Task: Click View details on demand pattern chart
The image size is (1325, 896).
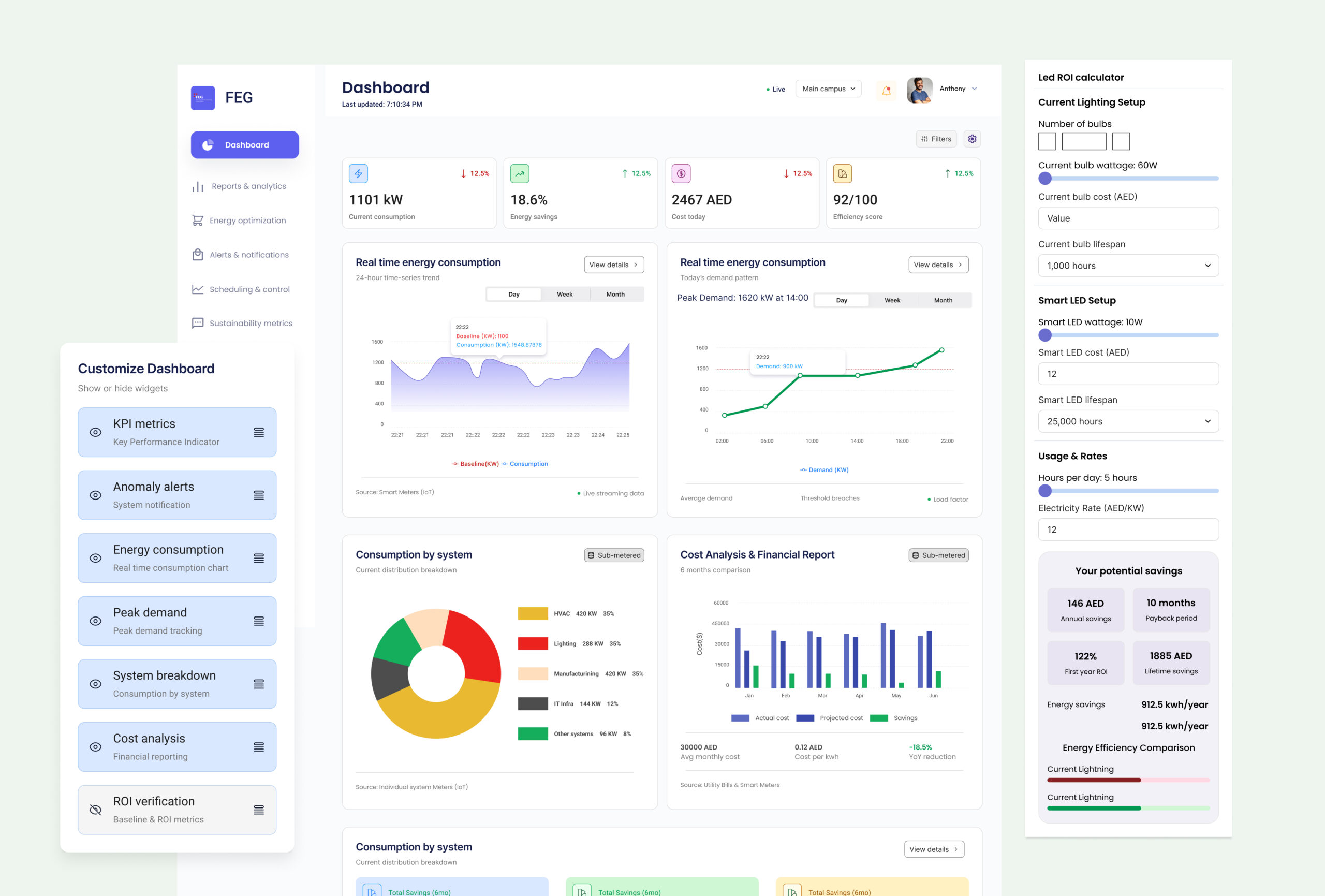Action: coord(938,265)
